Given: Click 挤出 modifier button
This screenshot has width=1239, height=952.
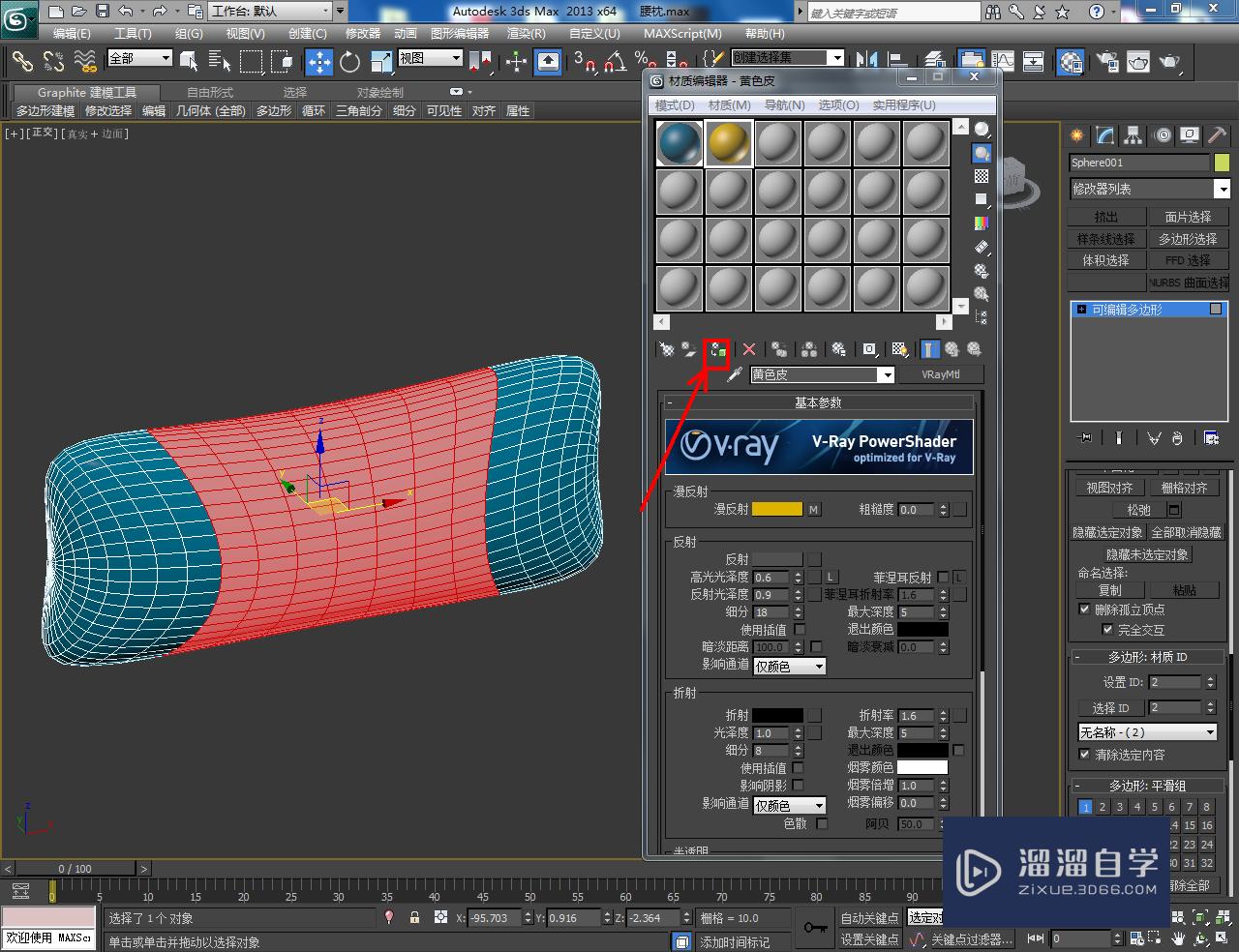Looking at the screenshot, I should pos(1106,217).
